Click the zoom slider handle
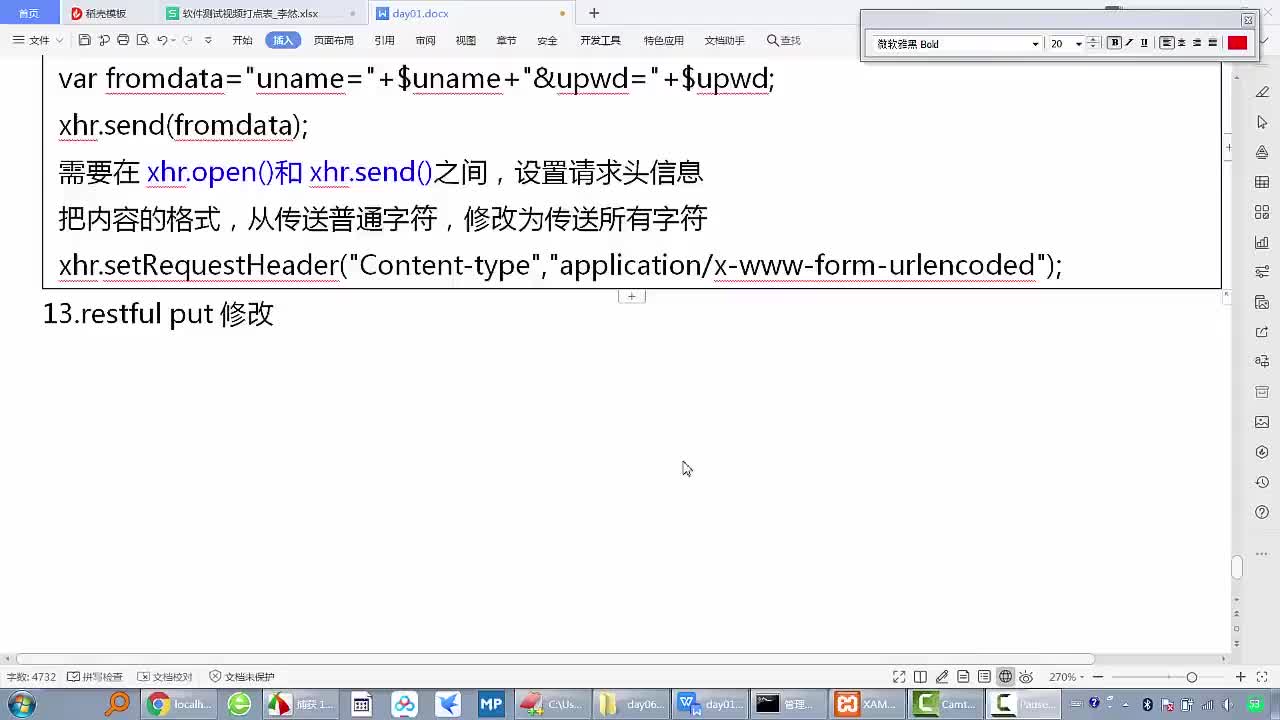1280x720 pixels. click(x=1191, y=677)
